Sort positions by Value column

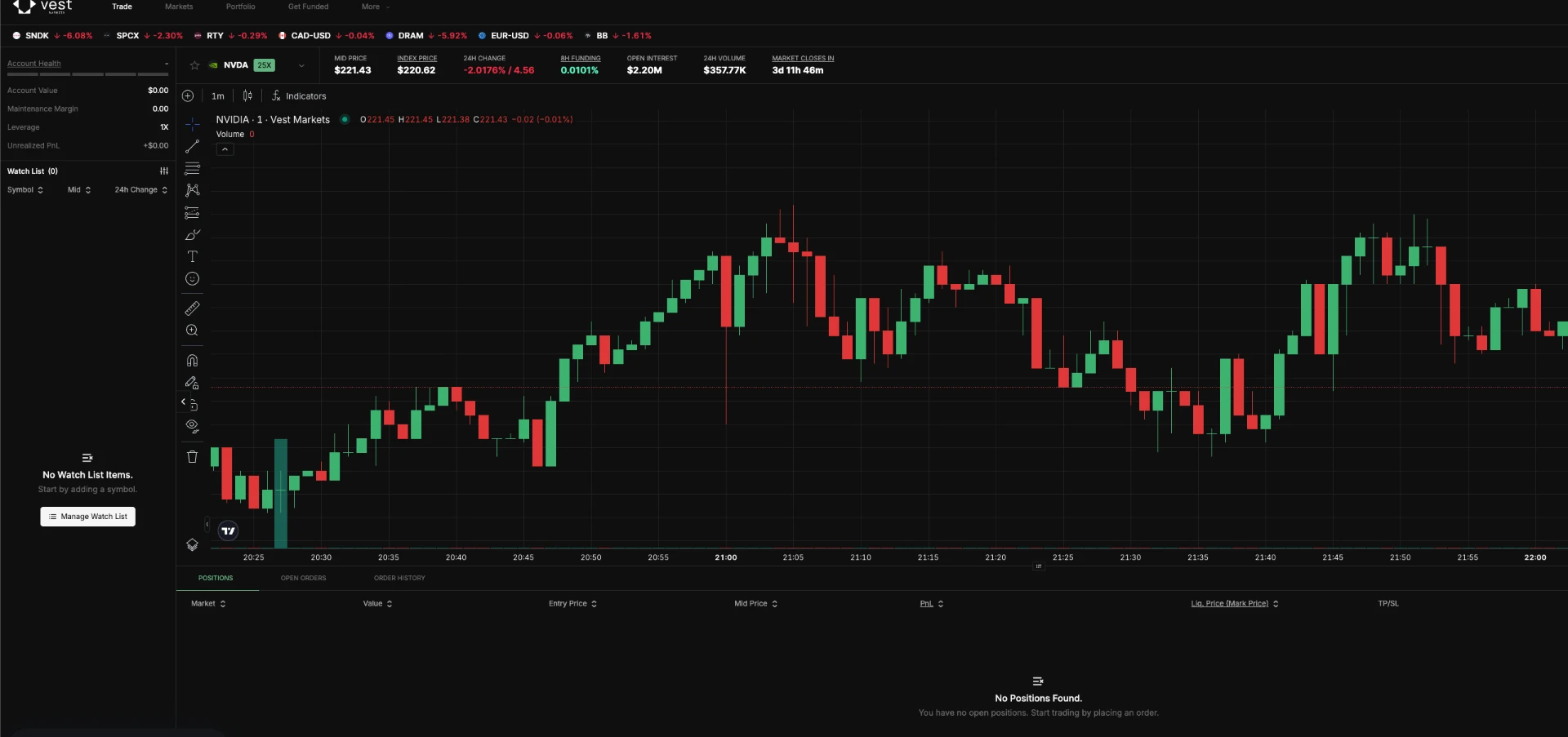tap(378, 604)
